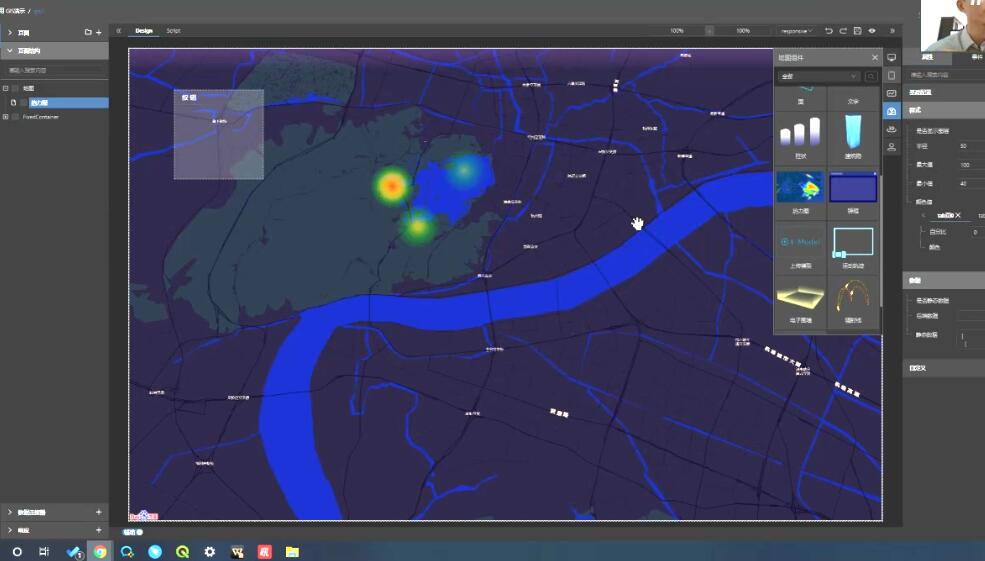This screenshot has height=561, width=985.
Task: Click the redo arrow in top toolbar
Action: coord(843,31)
